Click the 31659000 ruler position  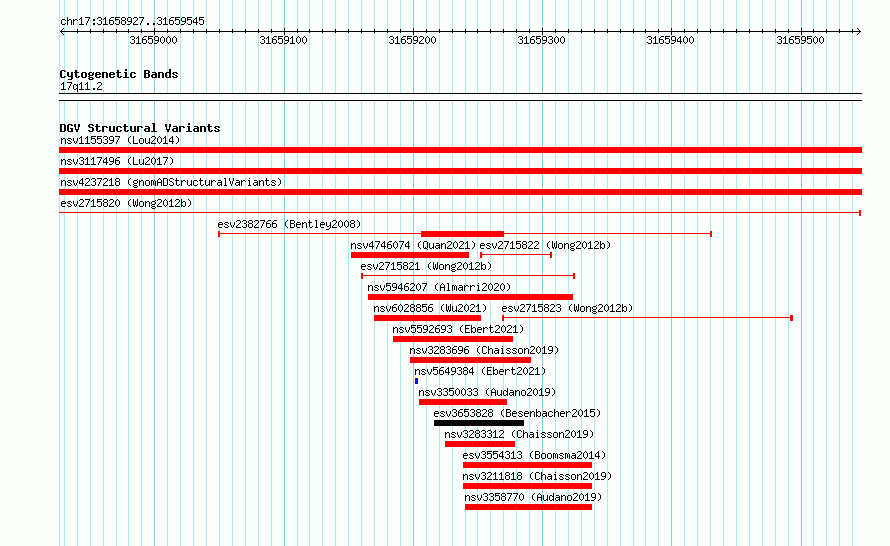pyautogui.click(x=153, y=40)
